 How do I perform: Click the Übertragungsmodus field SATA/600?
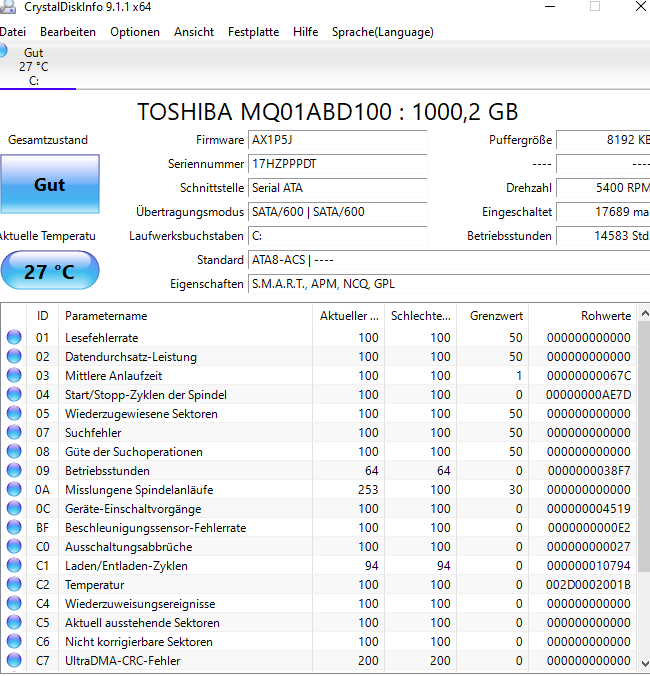(338, 212)
